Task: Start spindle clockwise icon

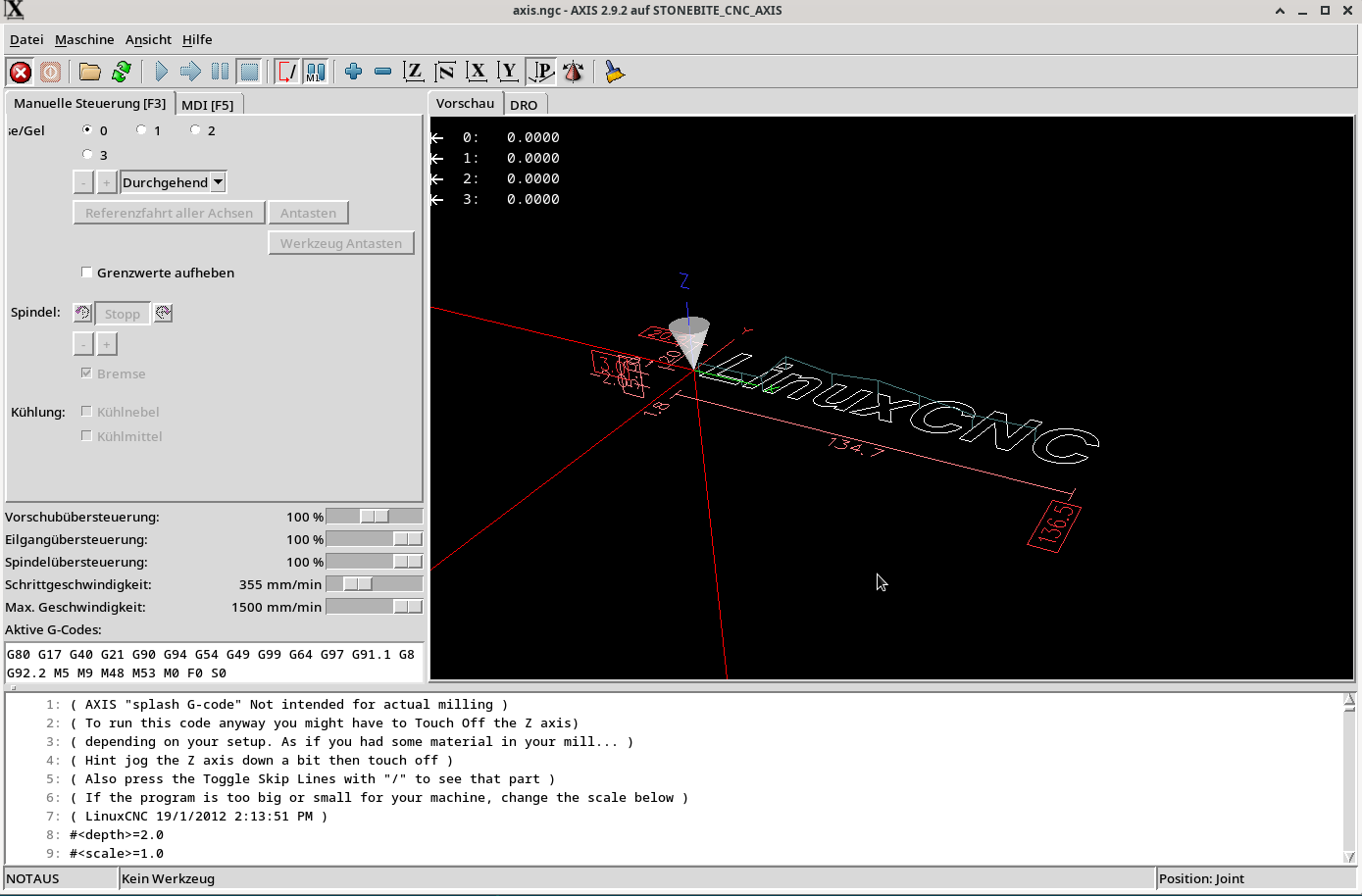Action: [163, 313]
